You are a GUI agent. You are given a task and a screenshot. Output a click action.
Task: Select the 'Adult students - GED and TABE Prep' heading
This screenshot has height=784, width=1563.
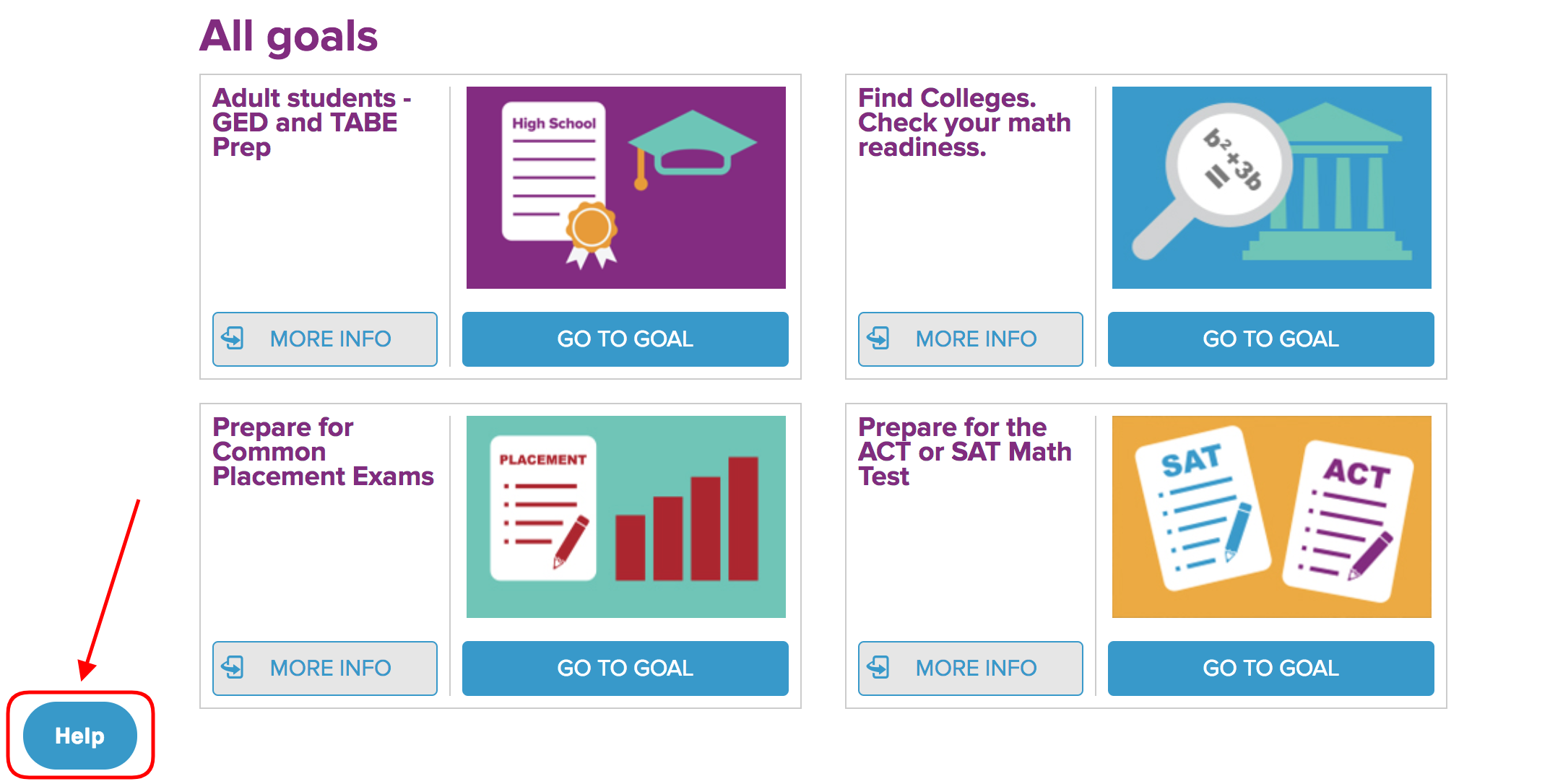click(x=312, y=123)
